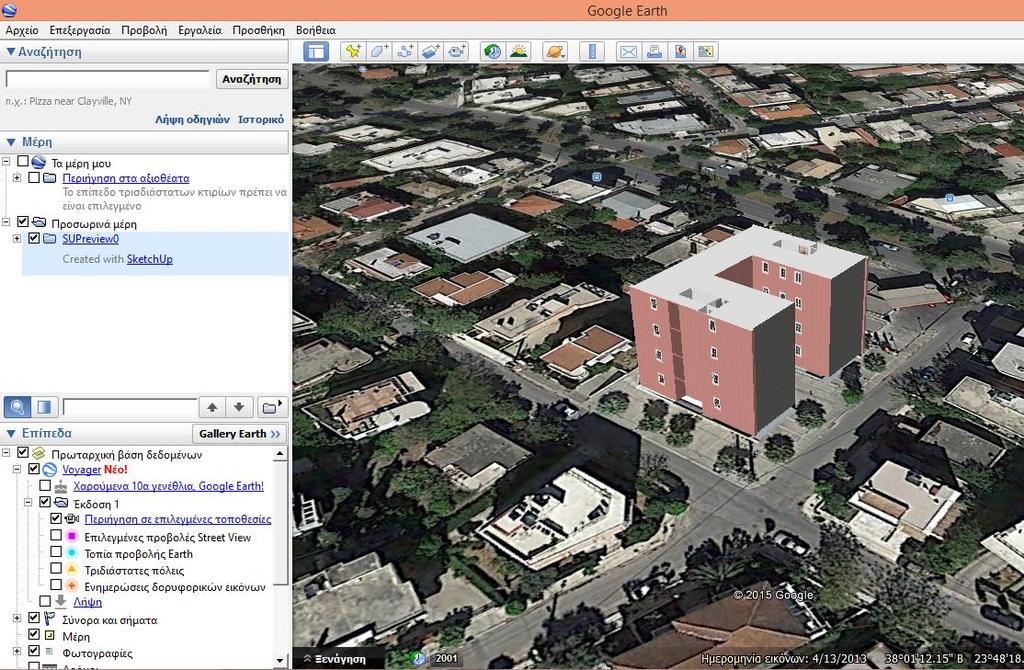Click the places filter text field

point(129,407)
